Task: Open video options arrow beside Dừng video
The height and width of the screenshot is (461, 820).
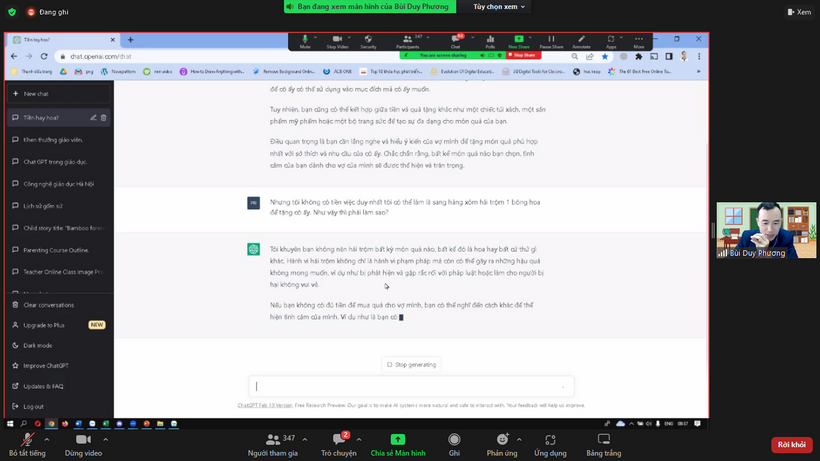Action: tap(106, 440)
